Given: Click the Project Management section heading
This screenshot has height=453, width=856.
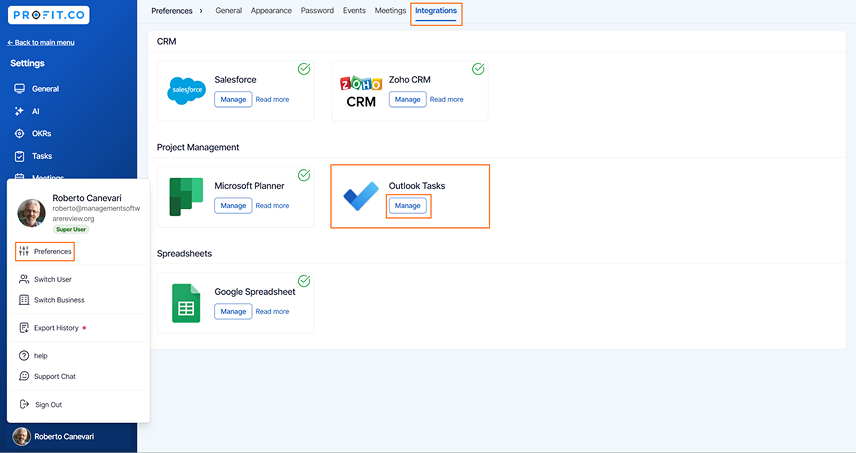Looking at the screenshot, I should pos(198,147).
